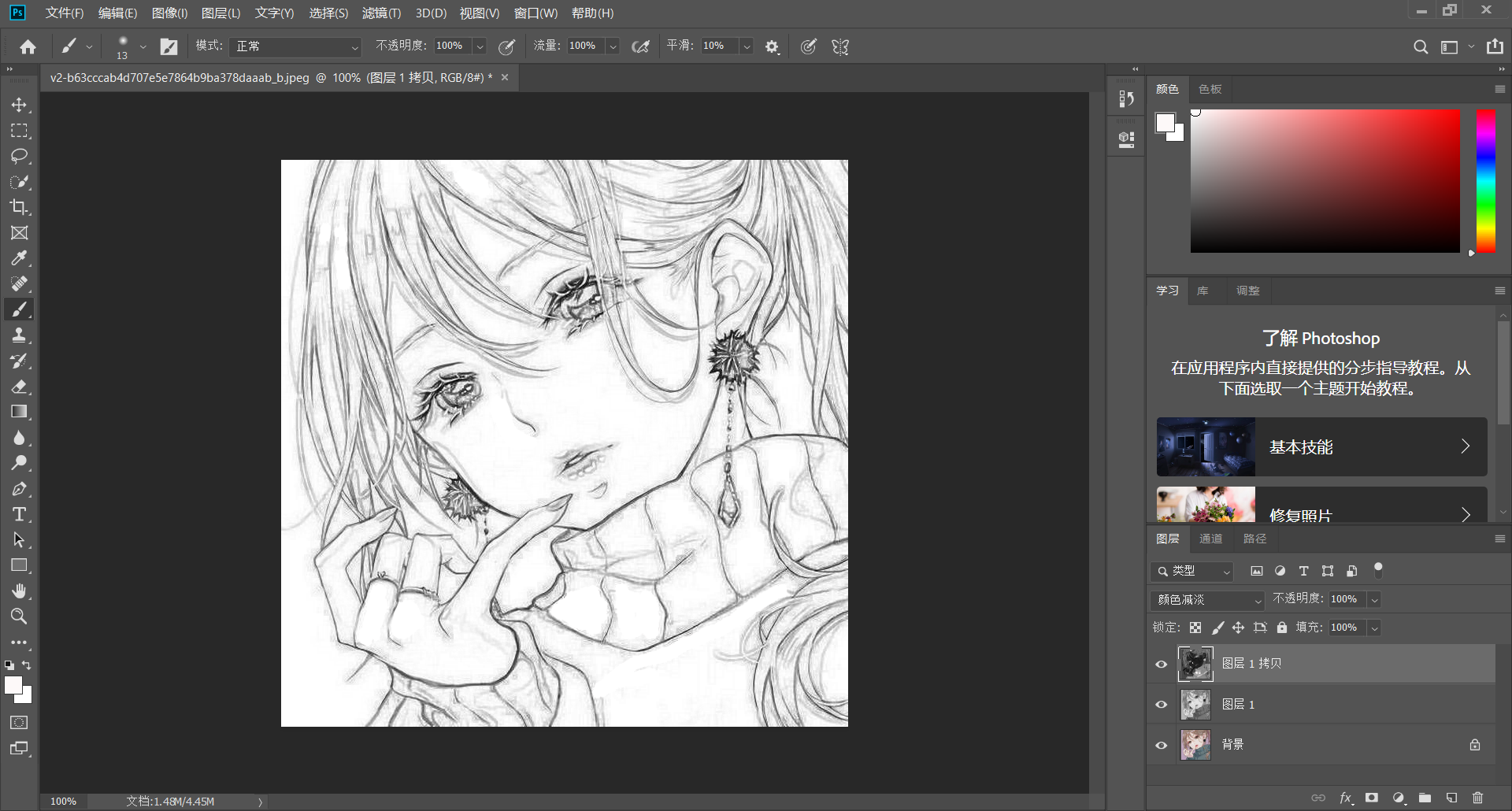Open the 颜色减淡 layer blend mode dropdown
1512x811 pixels.
[x=1207, y=600]
